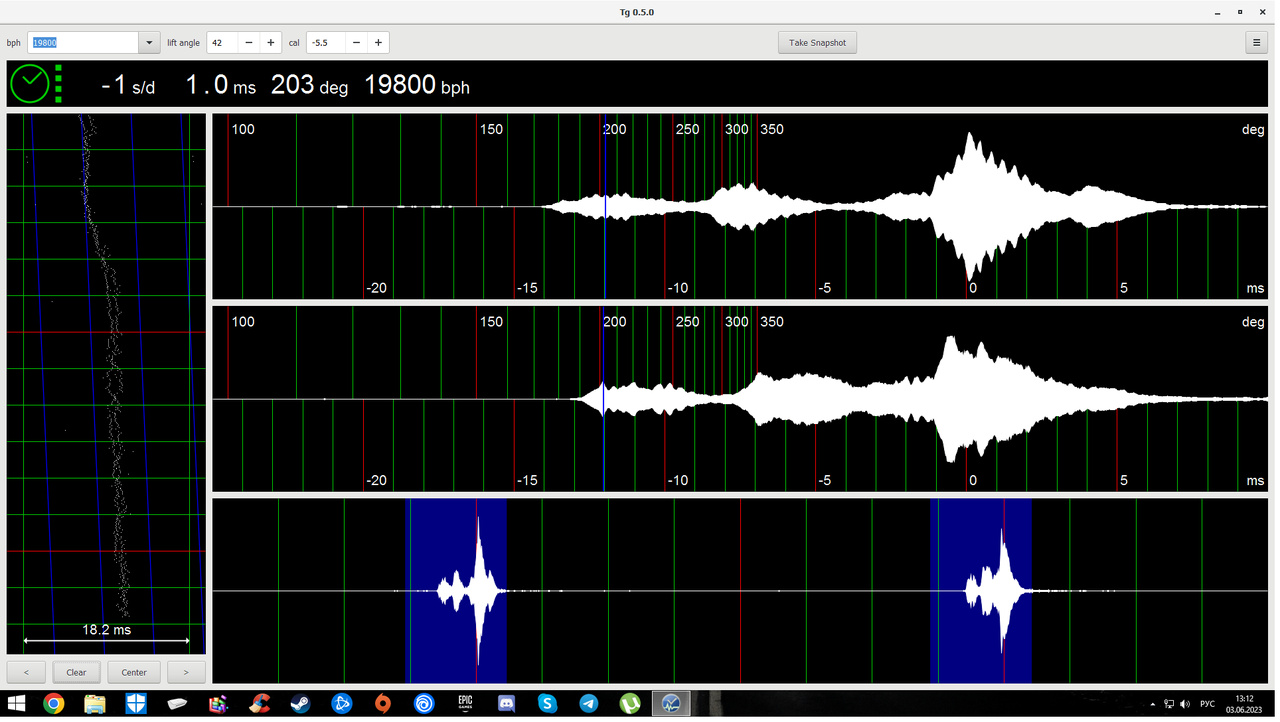Open the hamburger menu button
The height and width of the screenshot is (722, 1280).
tap(1257, 43)
